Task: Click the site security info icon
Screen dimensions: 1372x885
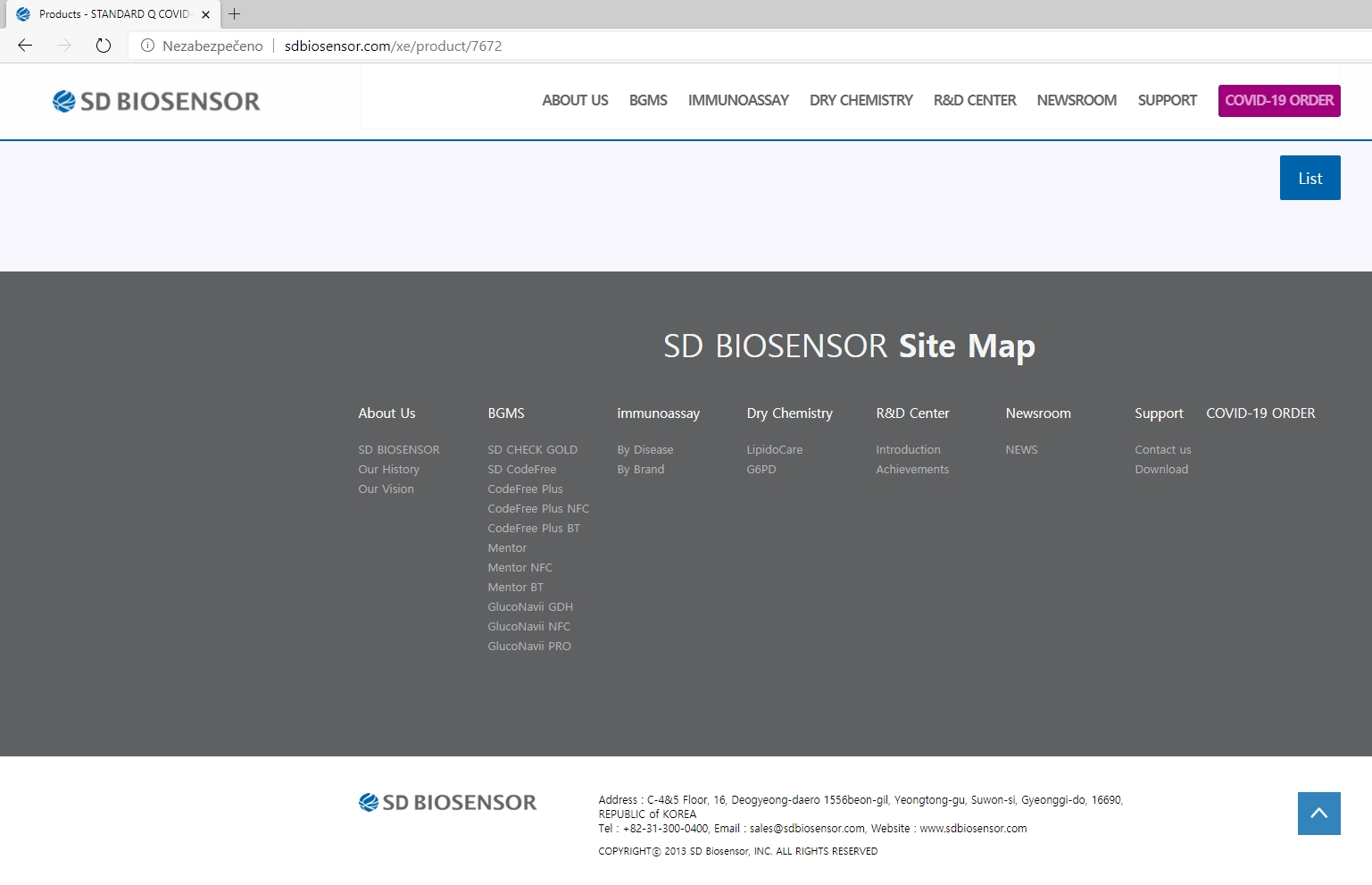Action: coord(147,46)
